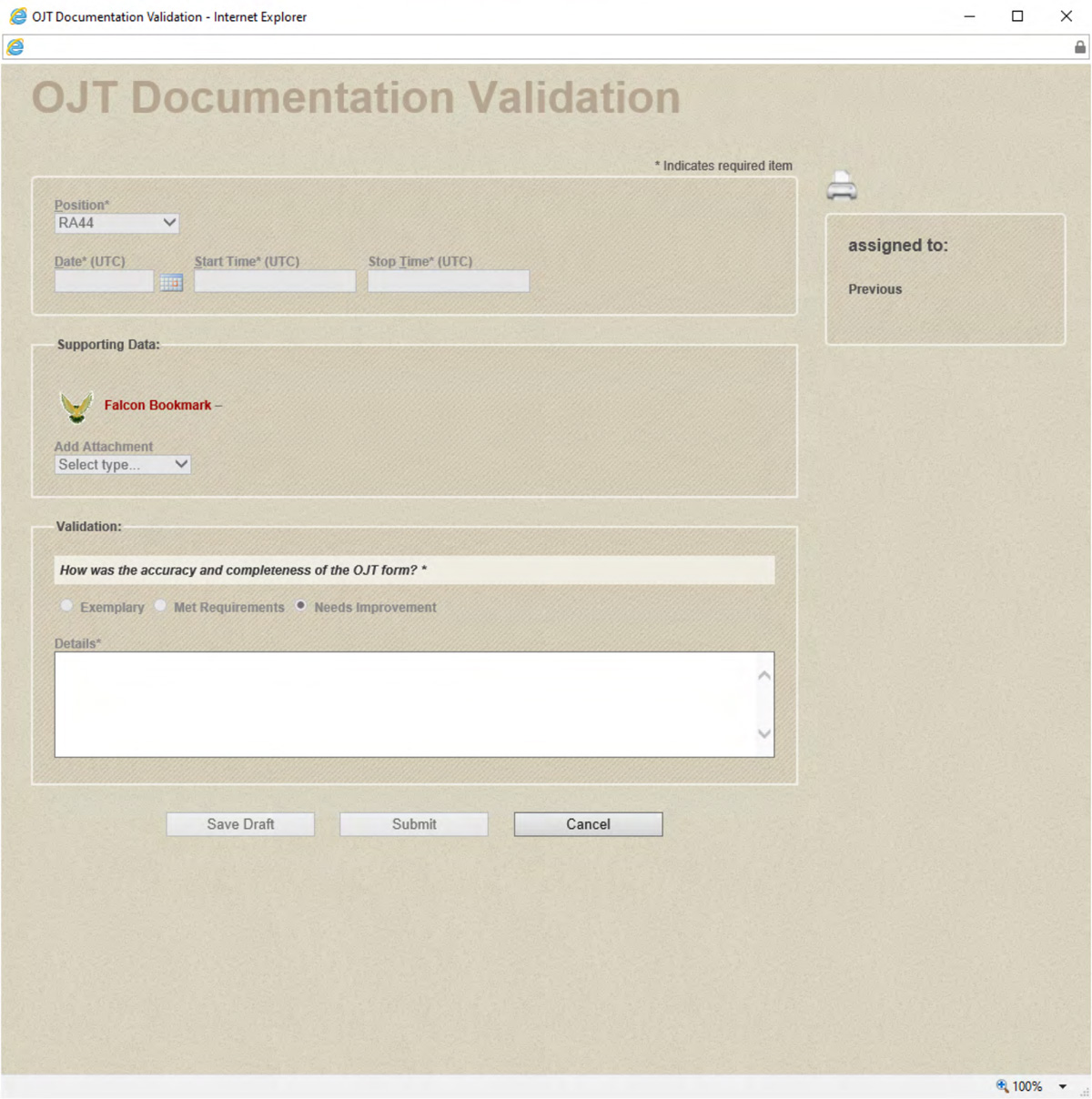
Task: Click the security lock icon
Action: click(x=1080, y=47)
